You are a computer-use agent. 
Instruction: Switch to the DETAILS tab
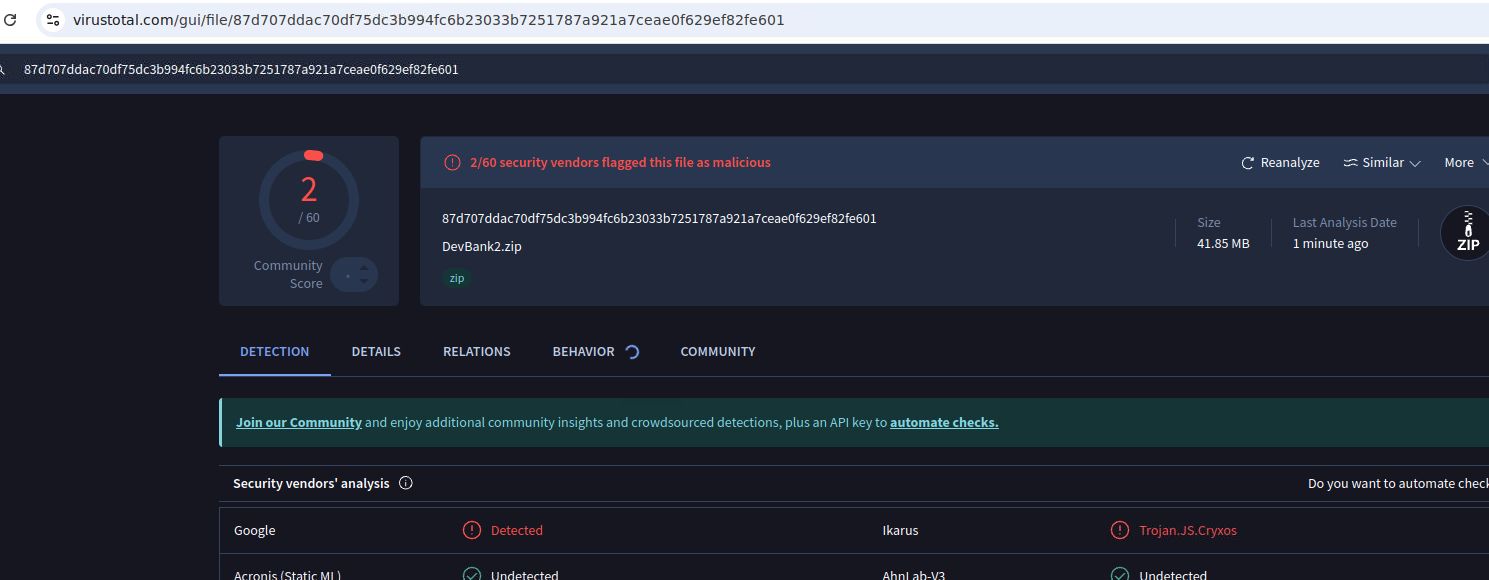[376, 351]
